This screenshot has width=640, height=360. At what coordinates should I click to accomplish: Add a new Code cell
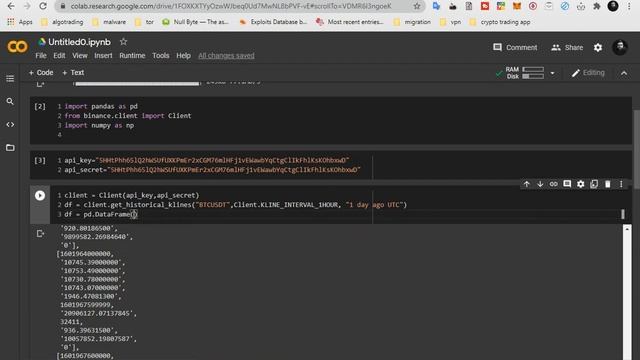pos(41,73)
